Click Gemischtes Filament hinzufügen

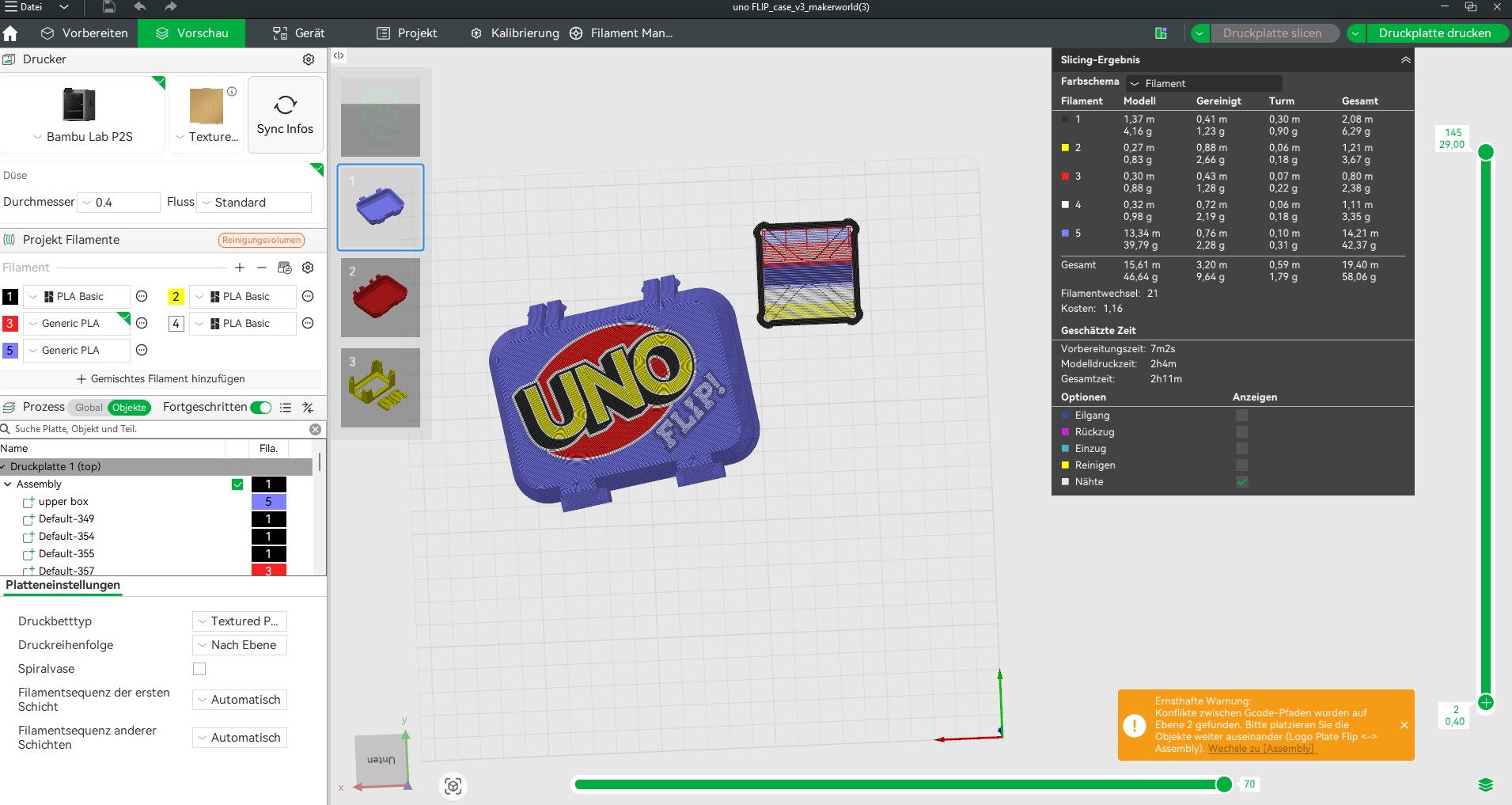(161, 379)
